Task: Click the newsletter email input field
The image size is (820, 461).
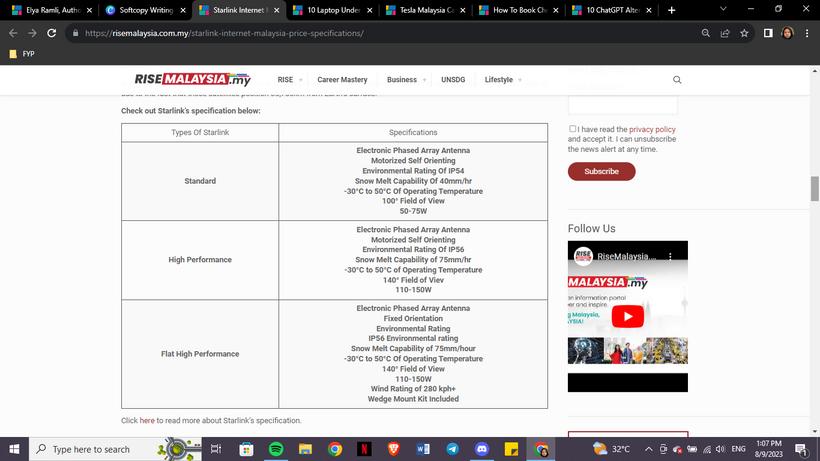Action: click(x=622, y=105)
